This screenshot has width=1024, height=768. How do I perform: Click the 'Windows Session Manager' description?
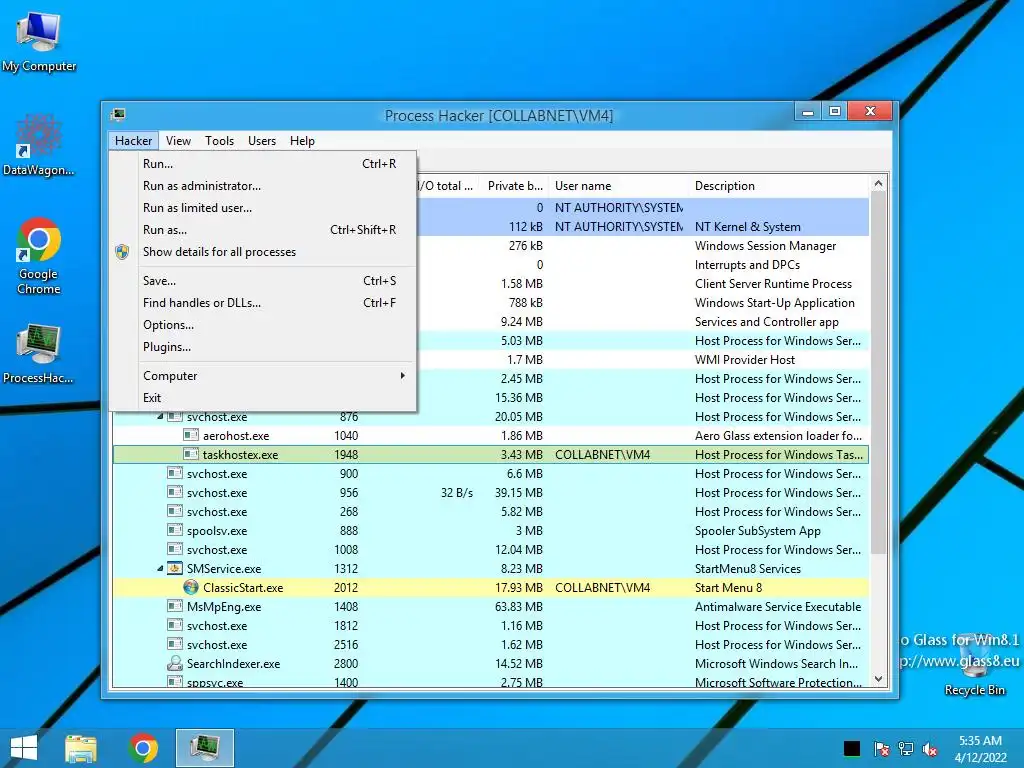coord(765,246)
